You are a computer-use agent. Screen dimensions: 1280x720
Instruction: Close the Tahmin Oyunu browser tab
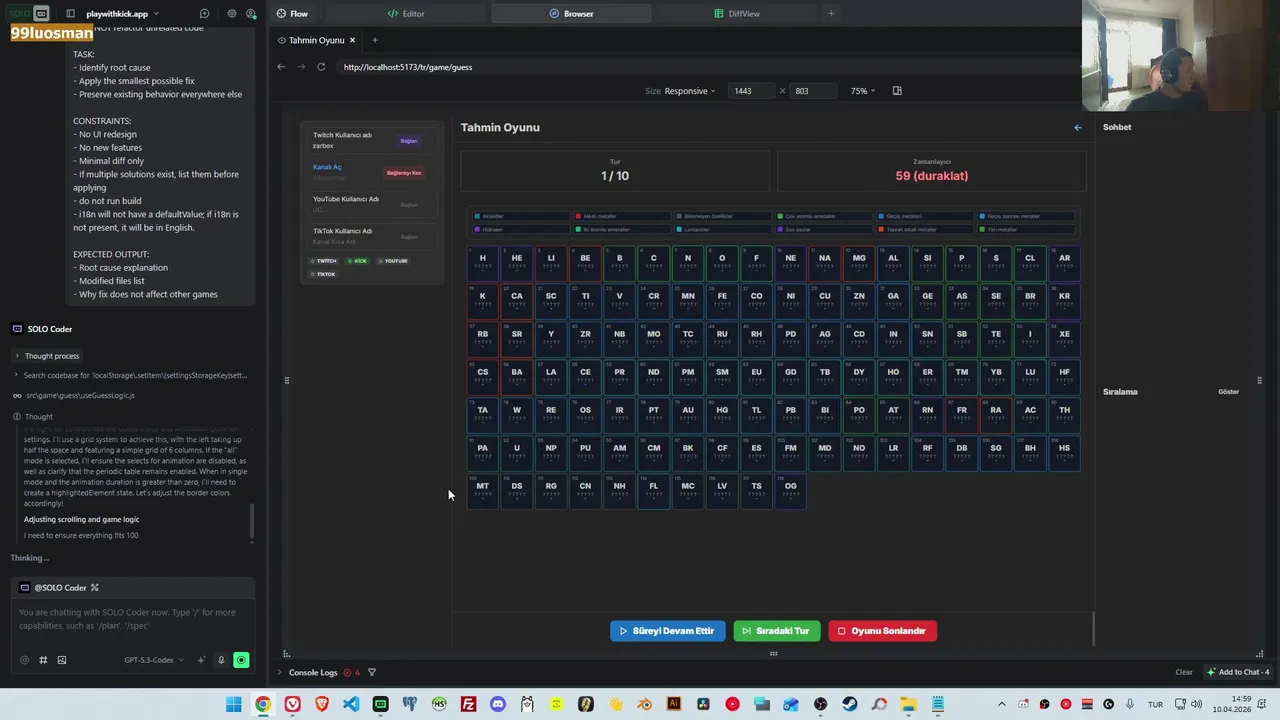[352, 40]
